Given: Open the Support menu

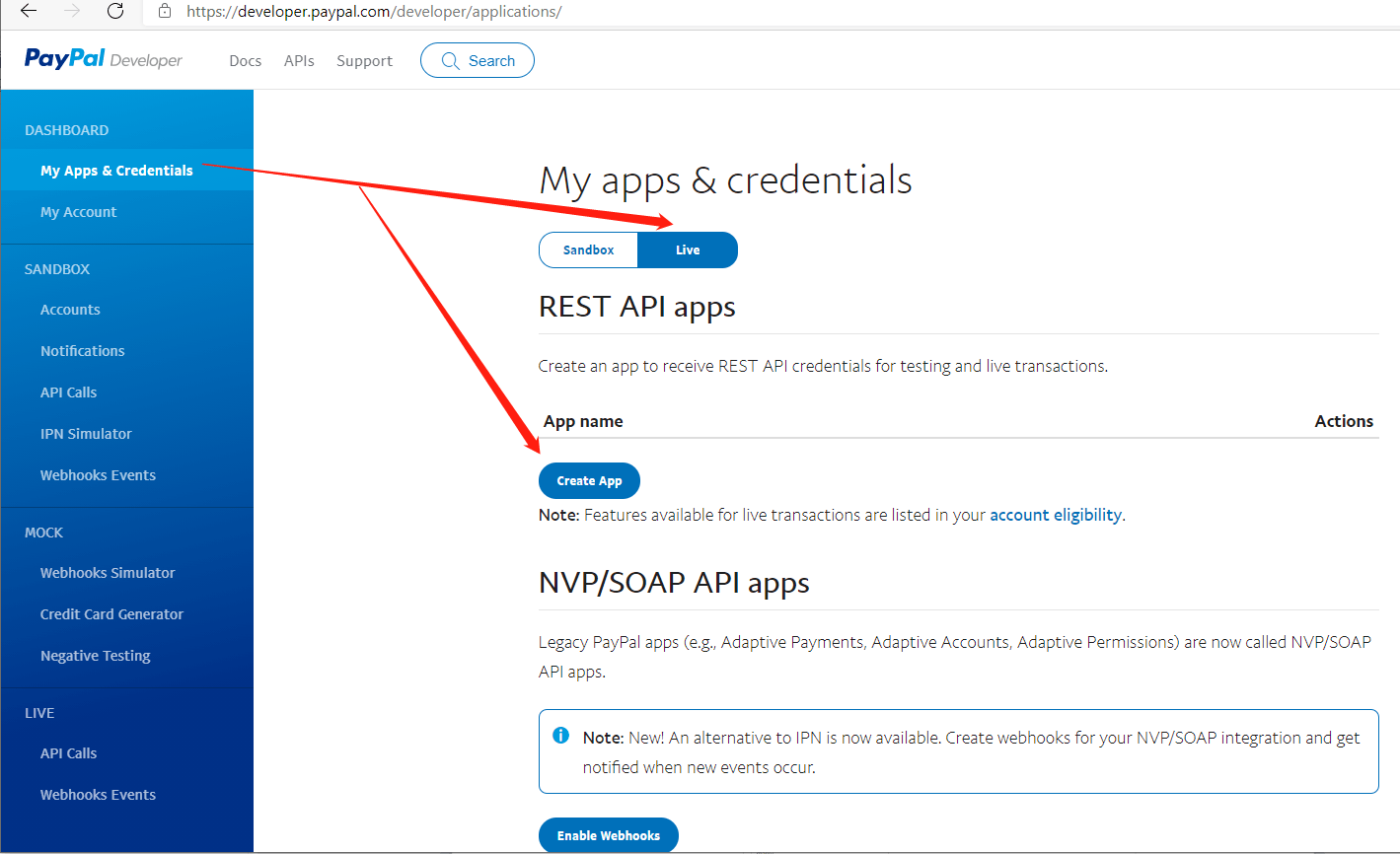Looking at the screenshot, I should tap(364, 61).
